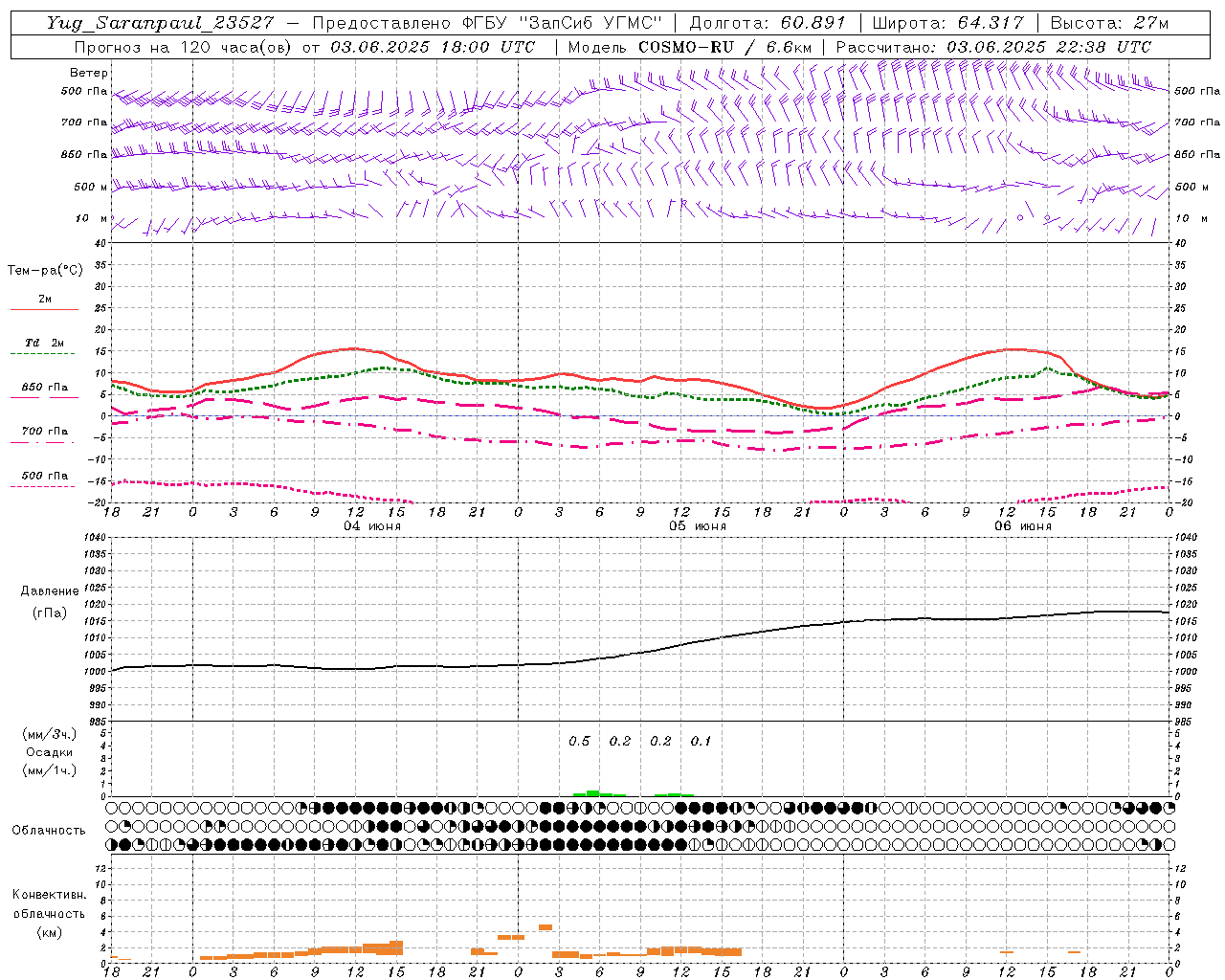Select the 700 гПа temperature legend entry
1225x980 pixels.
tap(45, 432)
